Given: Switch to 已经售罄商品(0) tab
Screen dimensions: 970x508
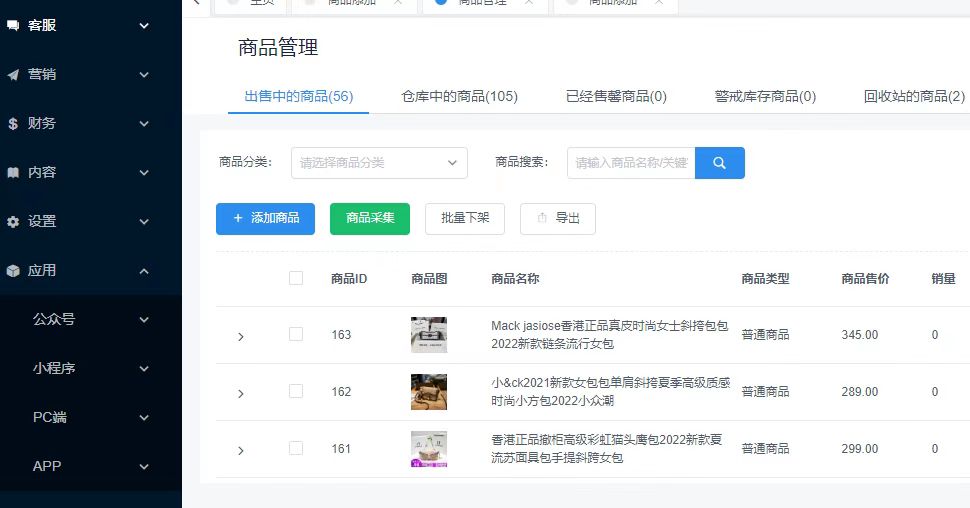Looking at the screenshot, I should coord(616,97).
